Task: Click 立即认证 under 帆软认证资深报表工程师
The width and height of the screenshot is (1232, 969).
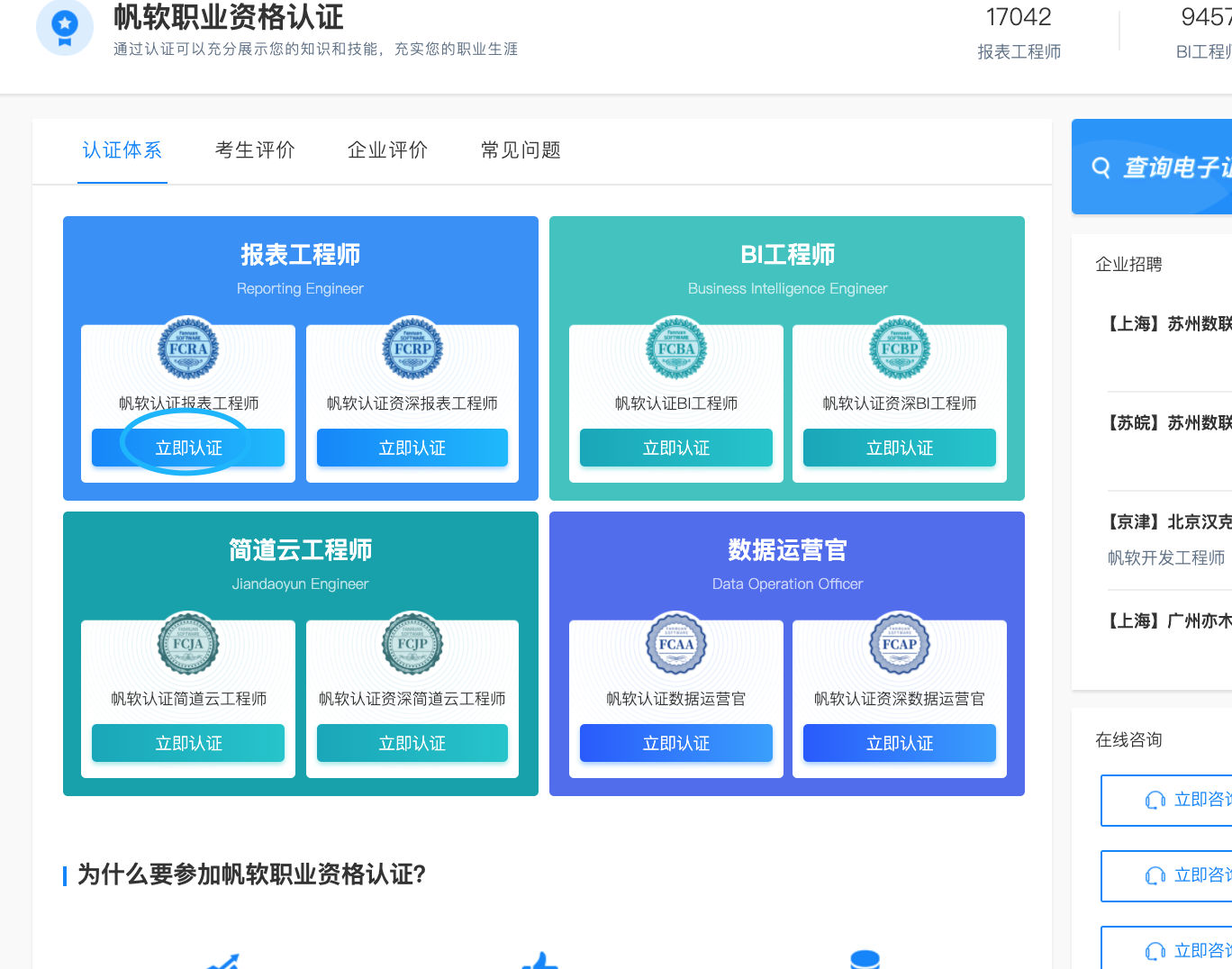Action: click(x=412, y=448)
